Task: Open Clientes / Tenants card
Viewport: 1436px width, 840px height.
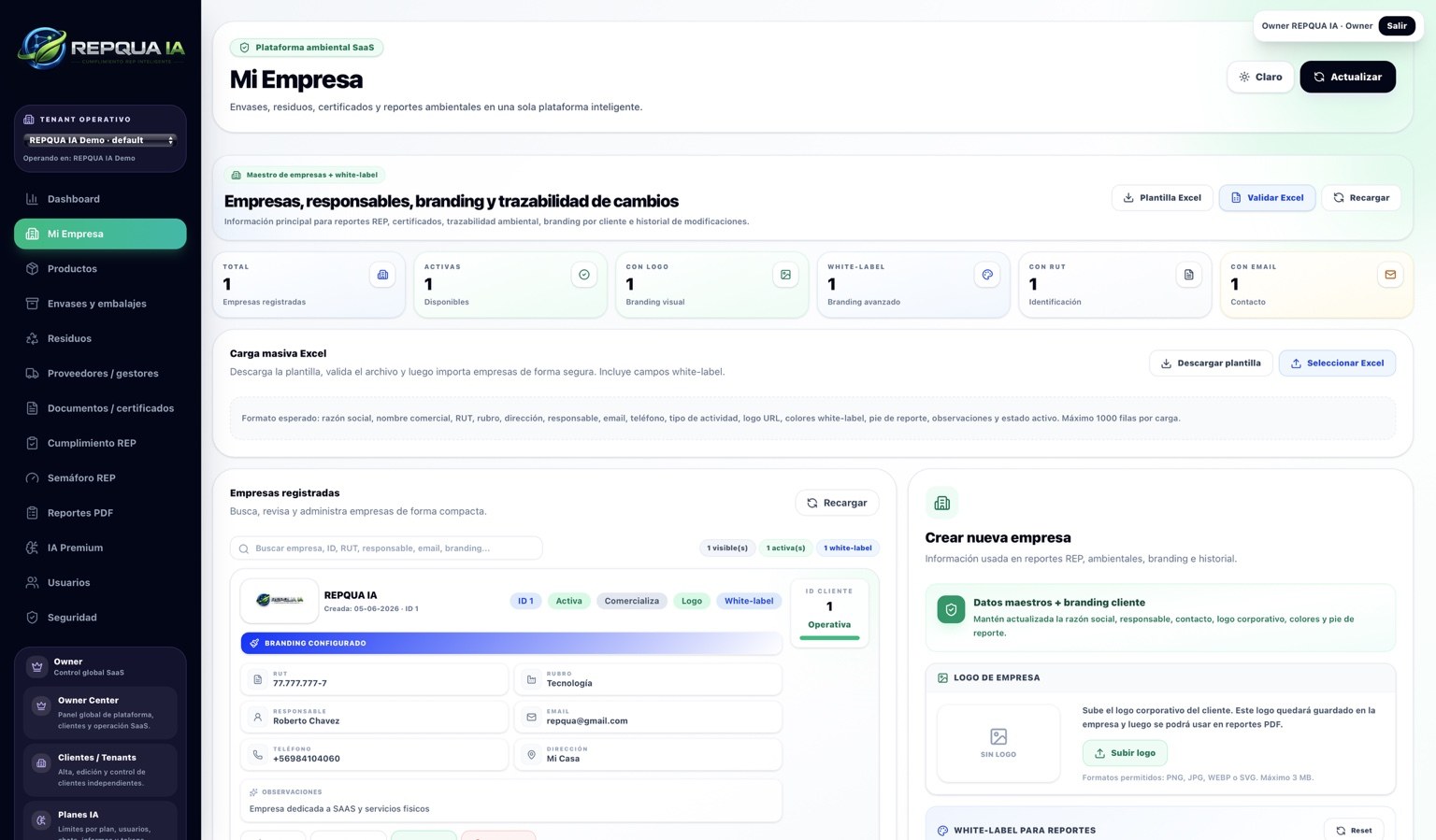Action: [100, 770]
